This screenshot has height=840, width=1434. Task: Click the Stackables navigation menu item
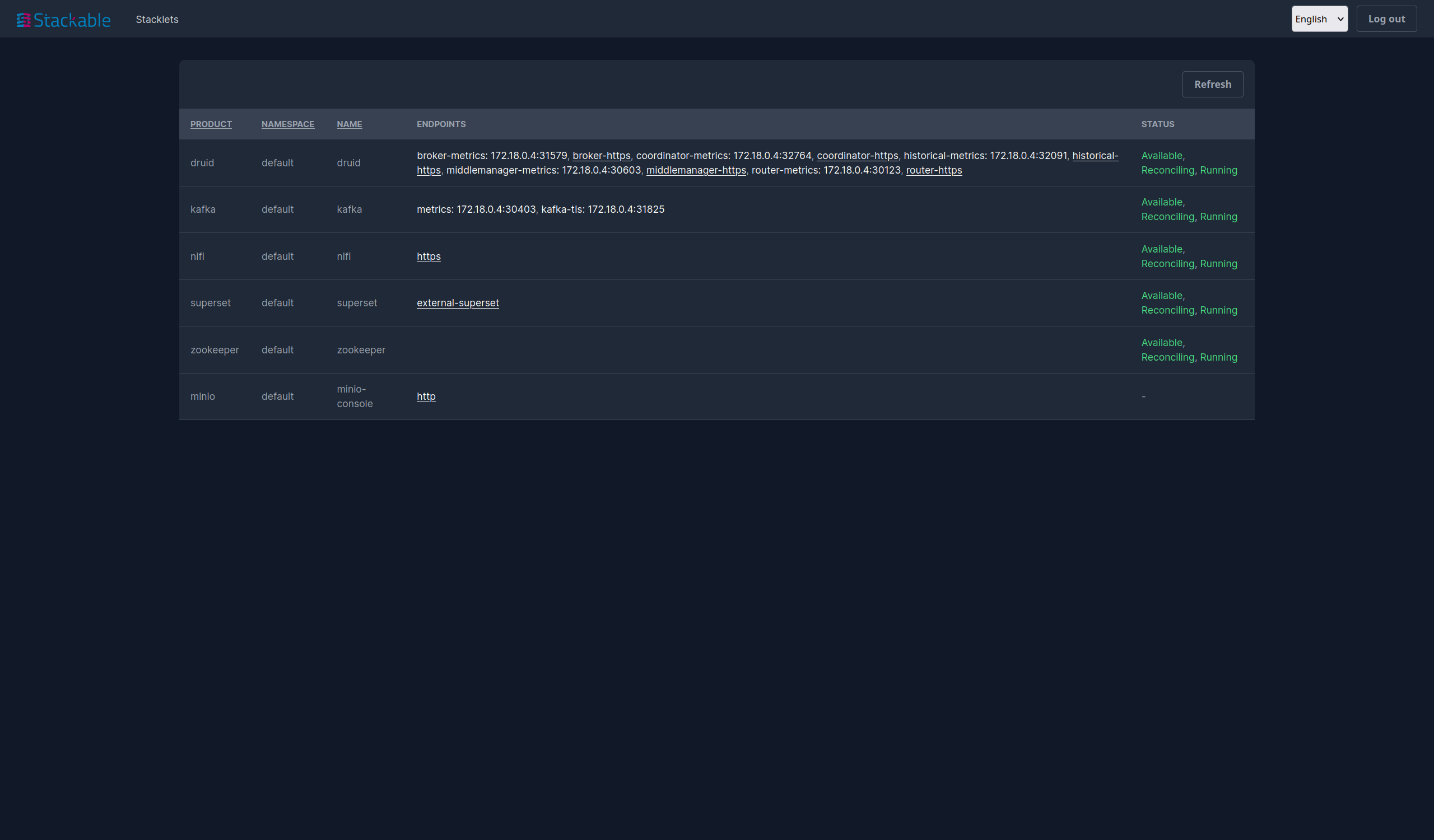coord(157,18)
